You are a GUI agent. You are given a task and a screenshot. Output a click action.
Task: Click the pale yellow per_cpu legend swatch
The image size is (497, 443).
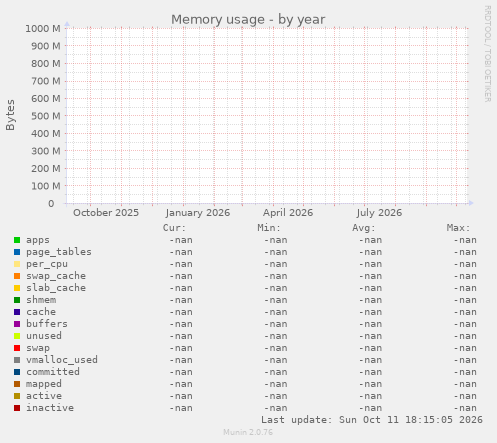click(17, 264)
